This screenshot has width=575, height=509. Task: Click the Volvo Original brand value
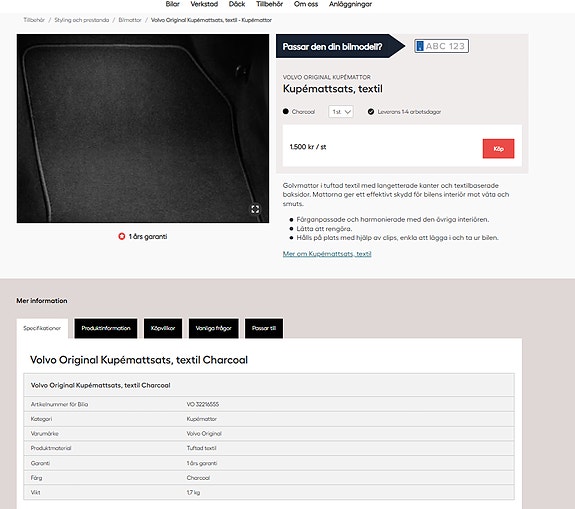click(204, 433)
